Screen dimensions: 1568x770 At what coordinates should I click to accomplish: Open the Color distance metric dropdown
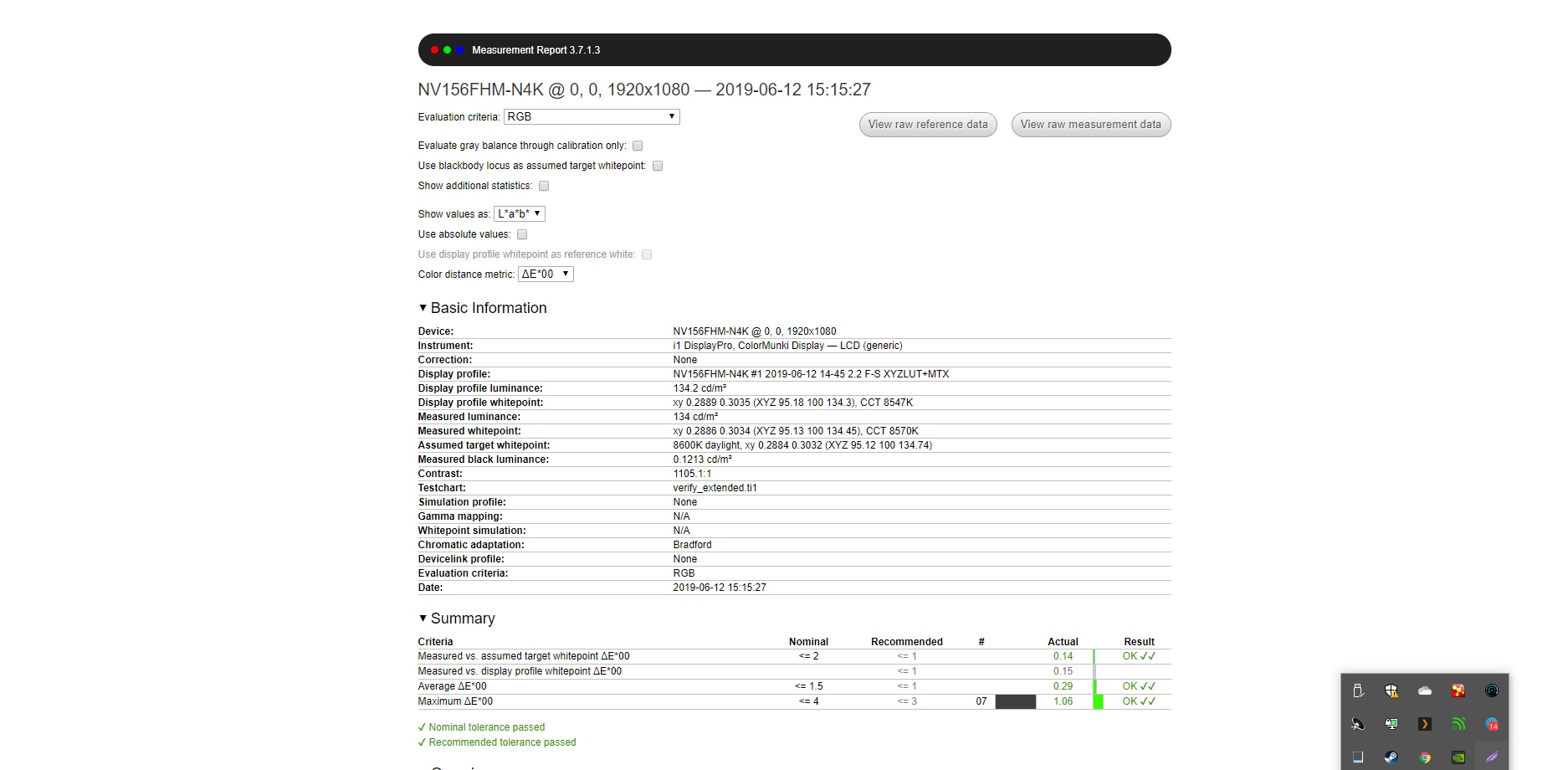pyautogui.click(x=546, y=274)
